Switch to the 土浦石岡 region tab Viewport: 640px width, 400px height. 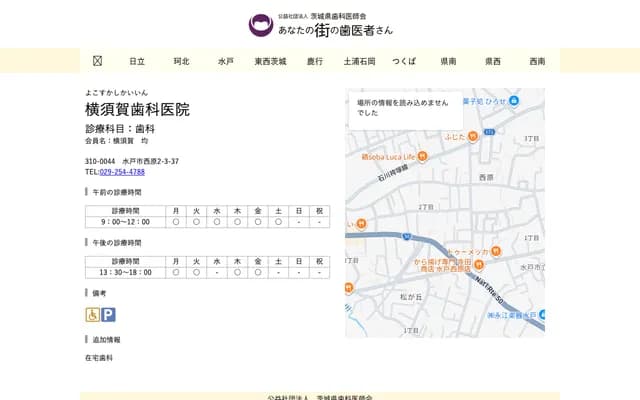tap(359, 61)
